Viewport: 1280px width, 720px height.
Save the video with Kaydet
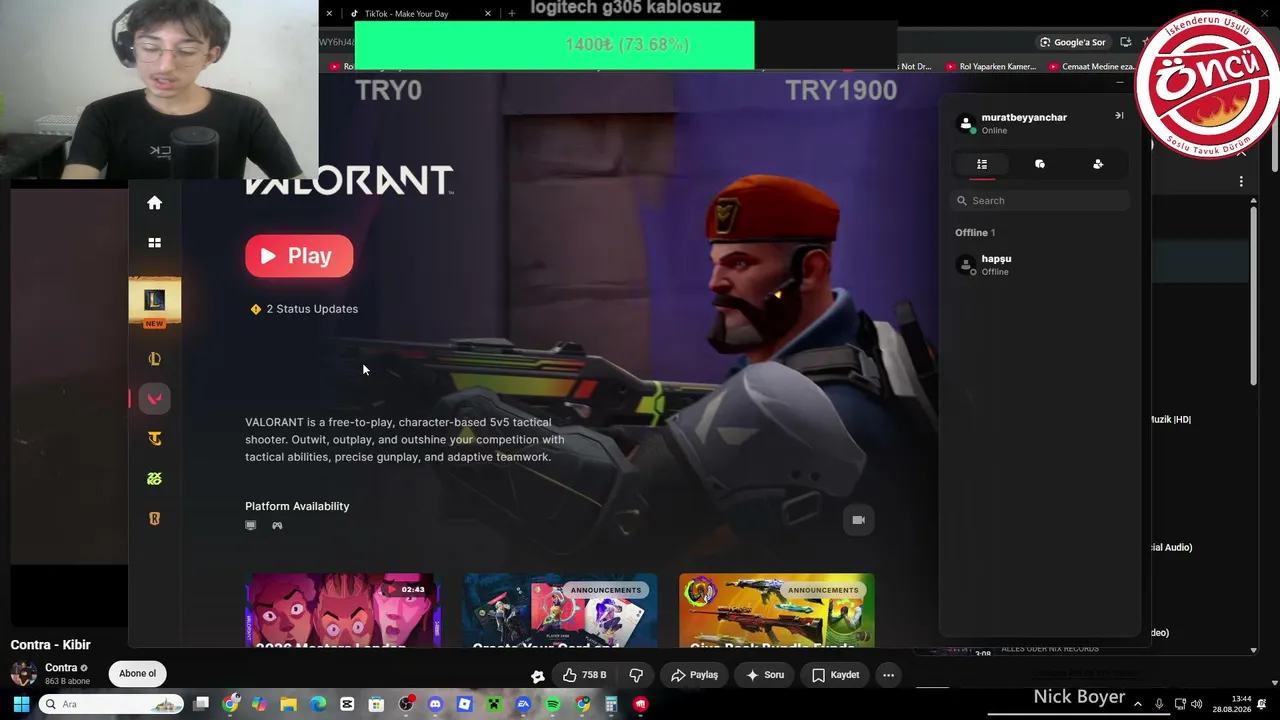click(x=836, y=675)
